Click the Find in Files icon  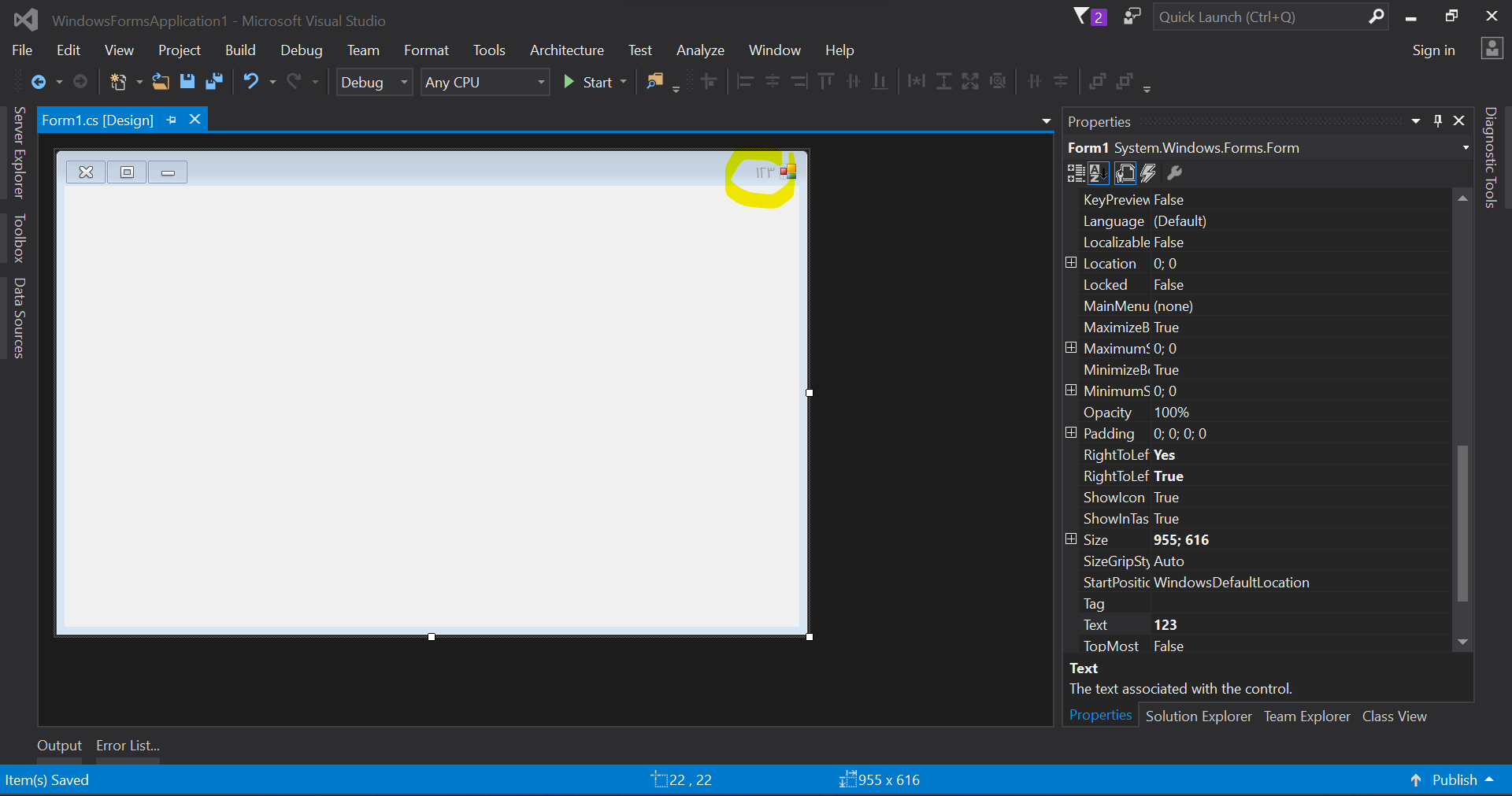[x=654, y=82]
